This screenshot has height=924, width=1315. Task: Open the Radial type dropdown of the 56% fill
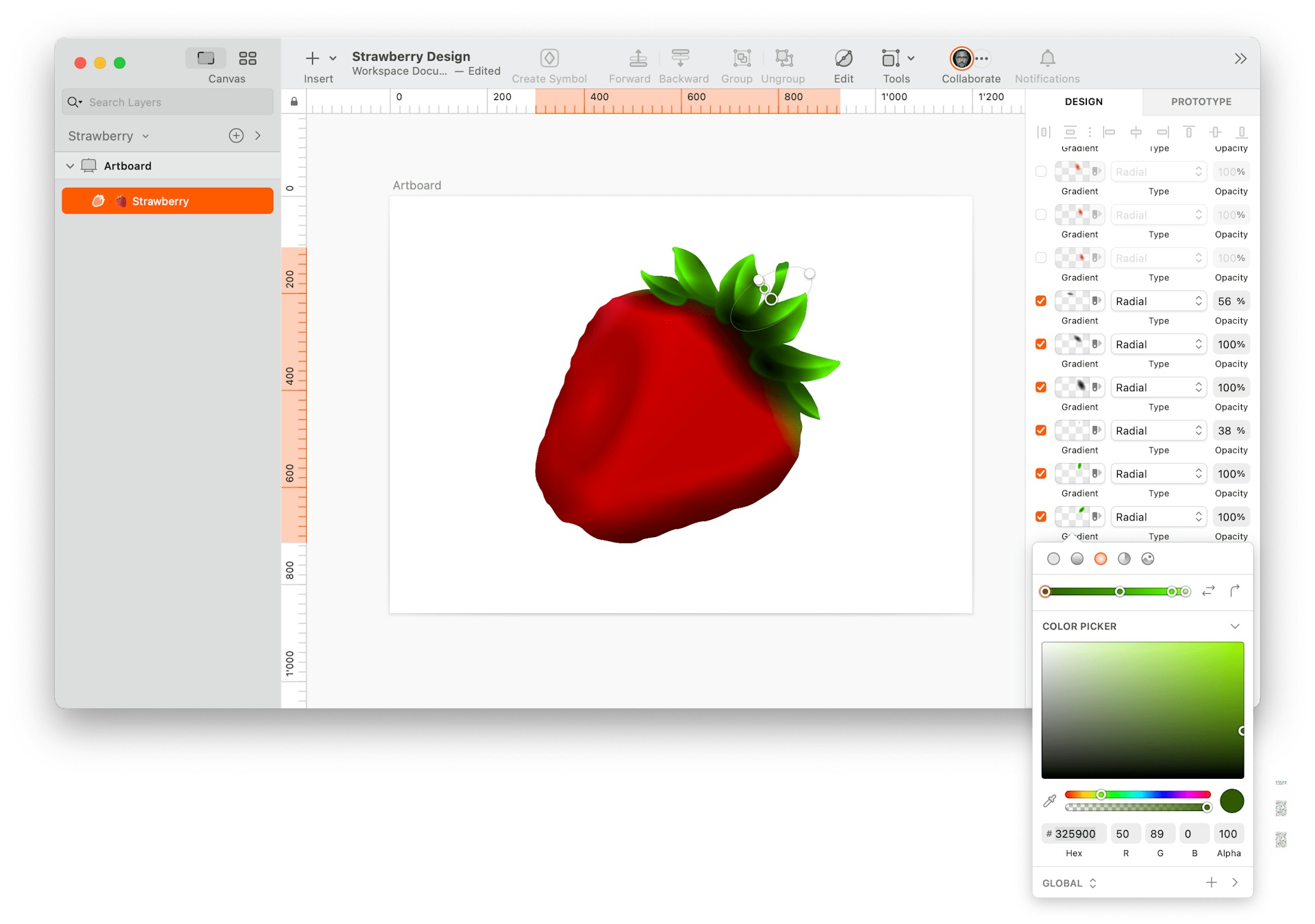(1158, 301)
